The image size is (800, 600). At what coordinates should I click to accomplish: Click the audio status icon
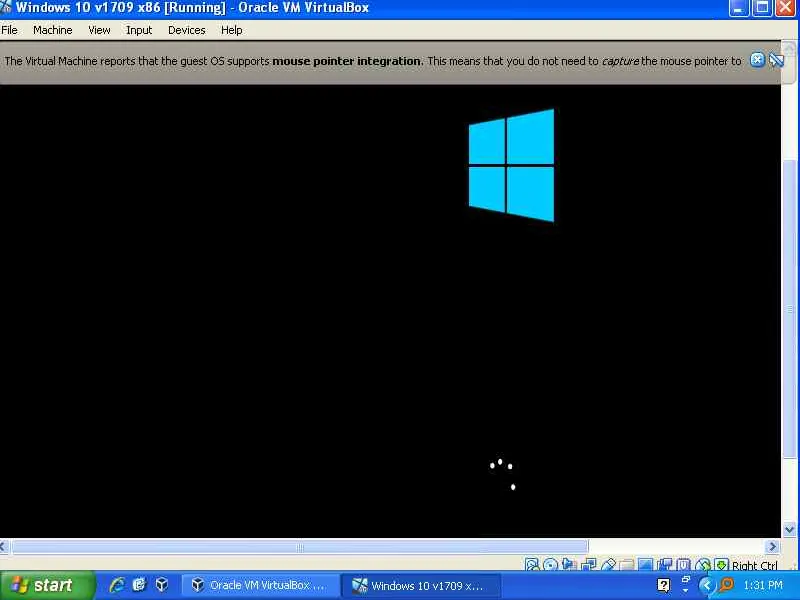pyautogui.click(x=569, y=565)
